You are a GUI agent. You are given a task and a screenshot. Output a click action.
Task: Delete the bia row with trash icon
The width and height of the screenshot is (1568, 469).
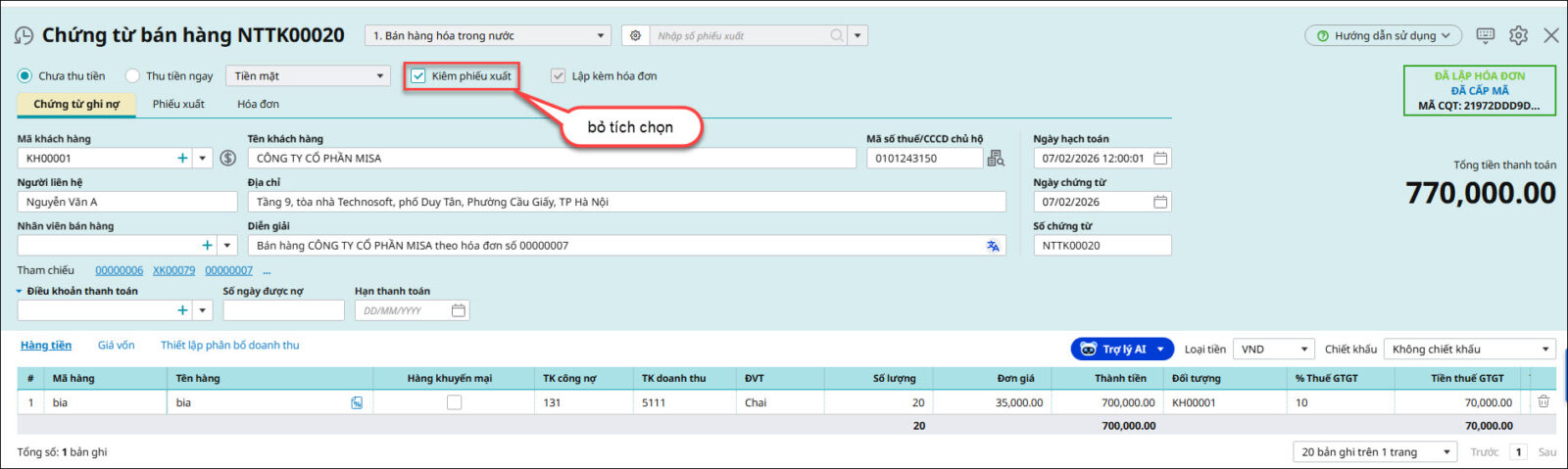click(1543, 401)
